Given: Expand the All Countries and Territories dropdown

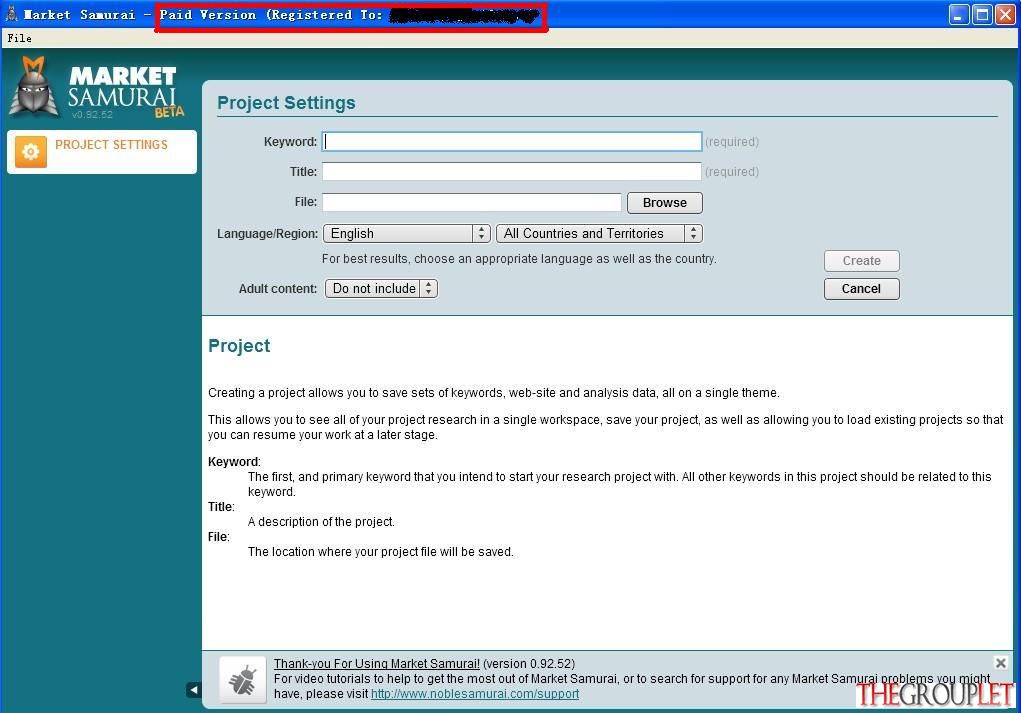Looking at the screenshot, I should (599, 233).
